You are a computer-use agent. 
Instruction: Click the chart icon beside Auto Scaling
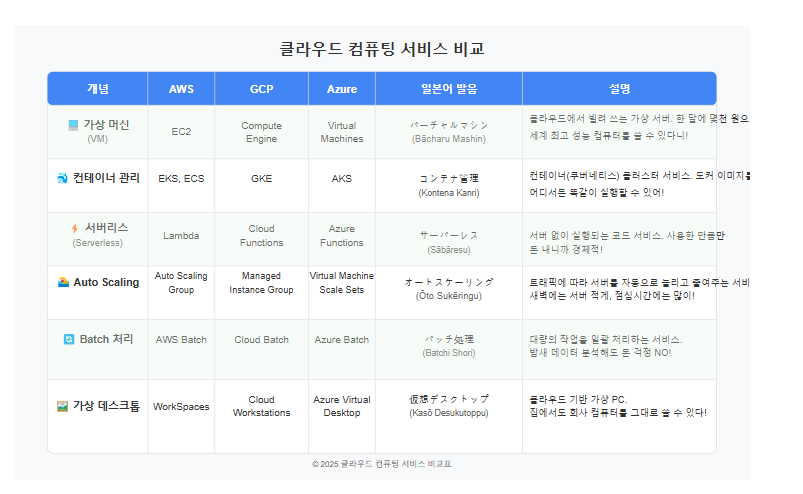(64, 282)
